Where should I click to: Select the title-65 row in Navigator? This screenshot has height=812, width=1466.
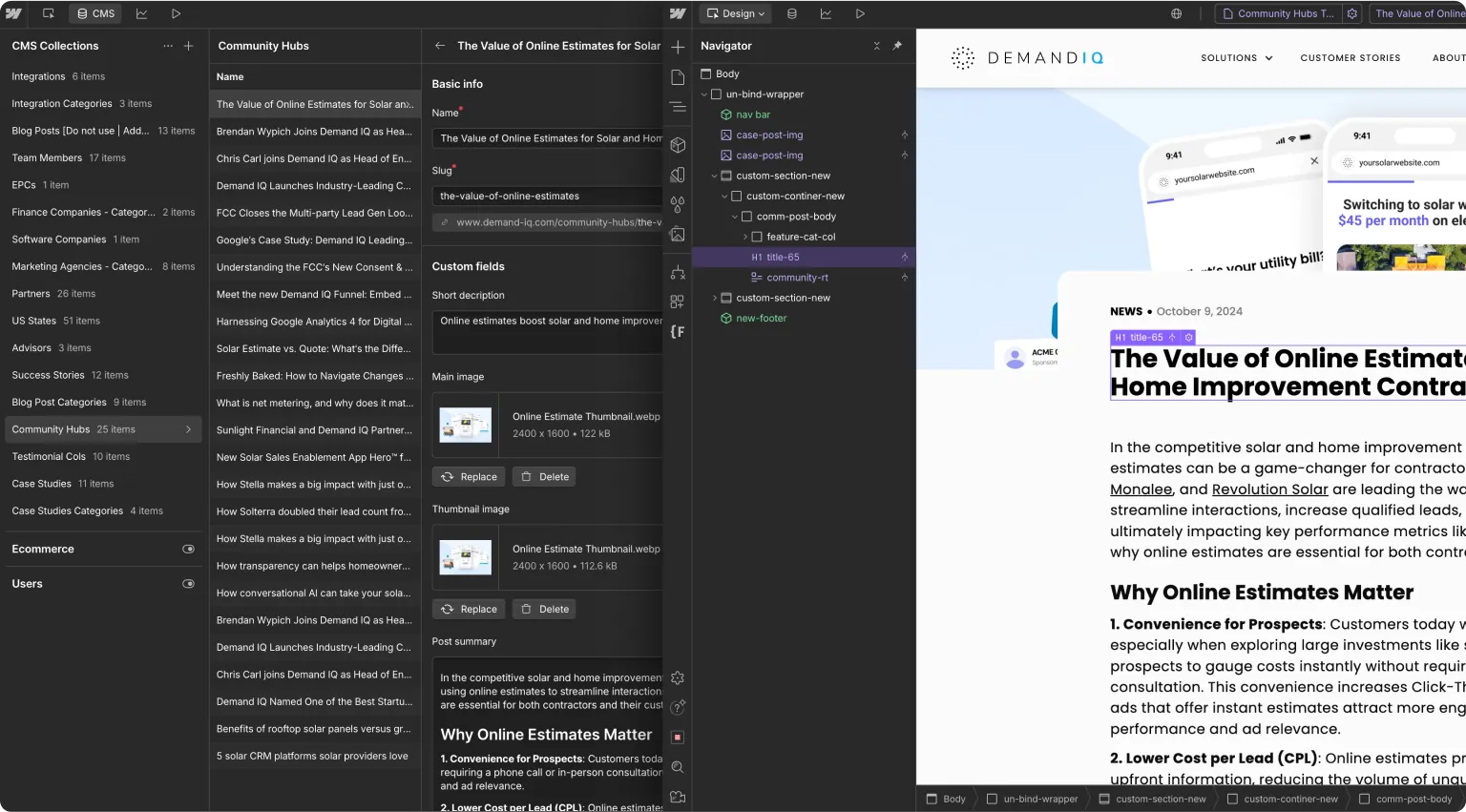point(804,258)
